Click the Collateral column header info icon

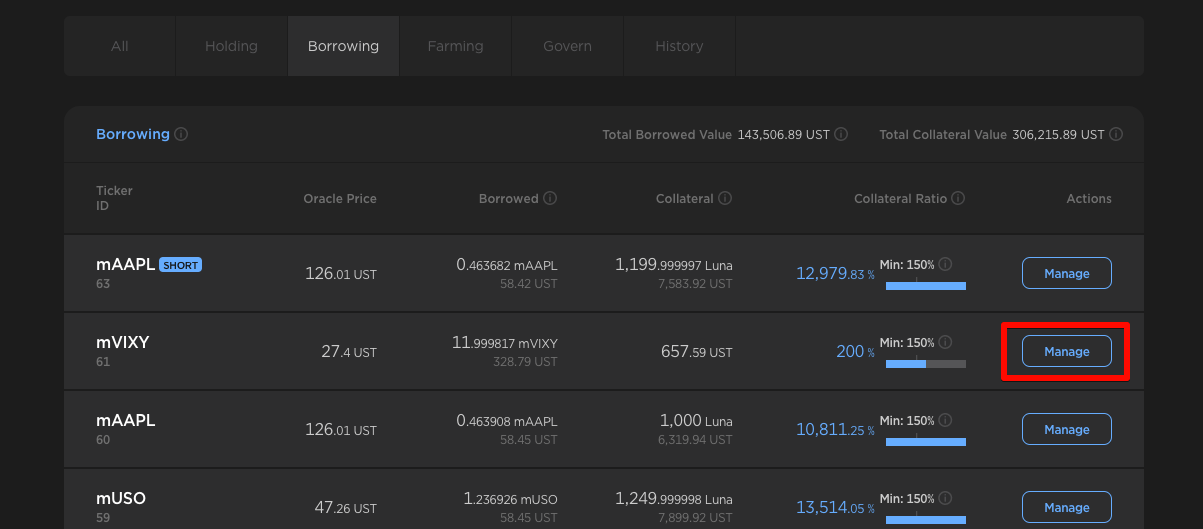(x=725, y=198)
